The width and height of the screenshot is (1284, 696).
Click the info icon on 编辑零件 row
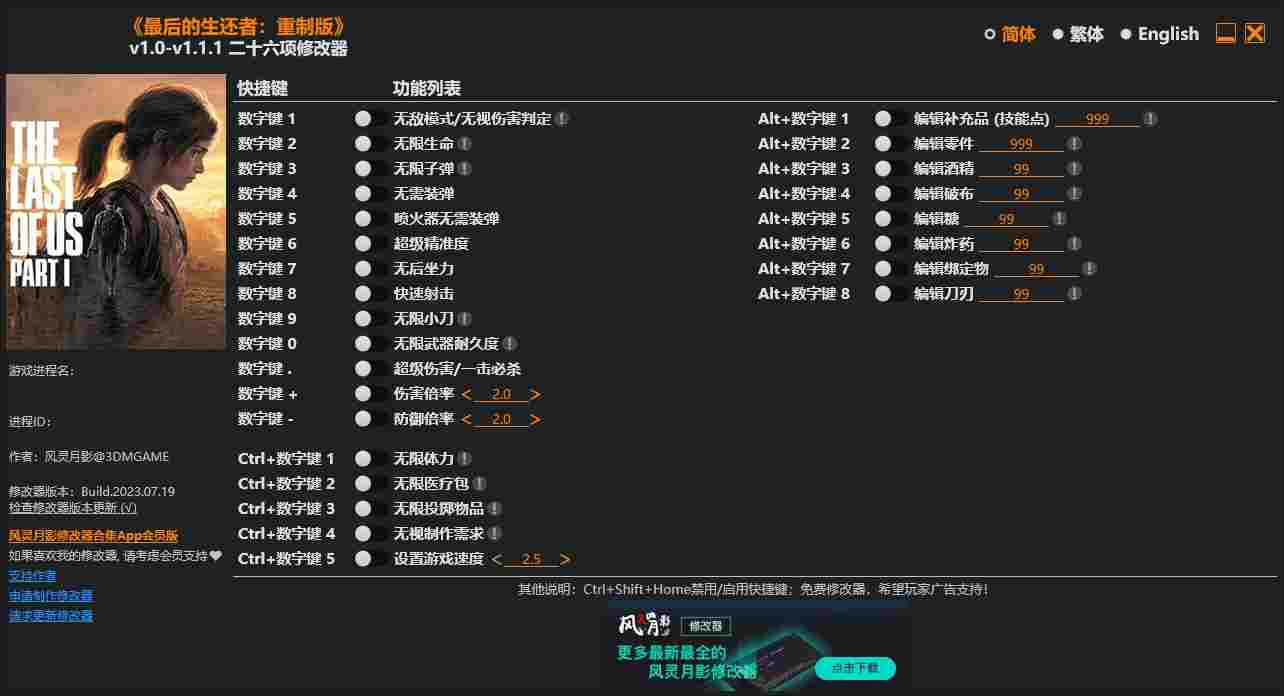click(x=1075, y=144)
